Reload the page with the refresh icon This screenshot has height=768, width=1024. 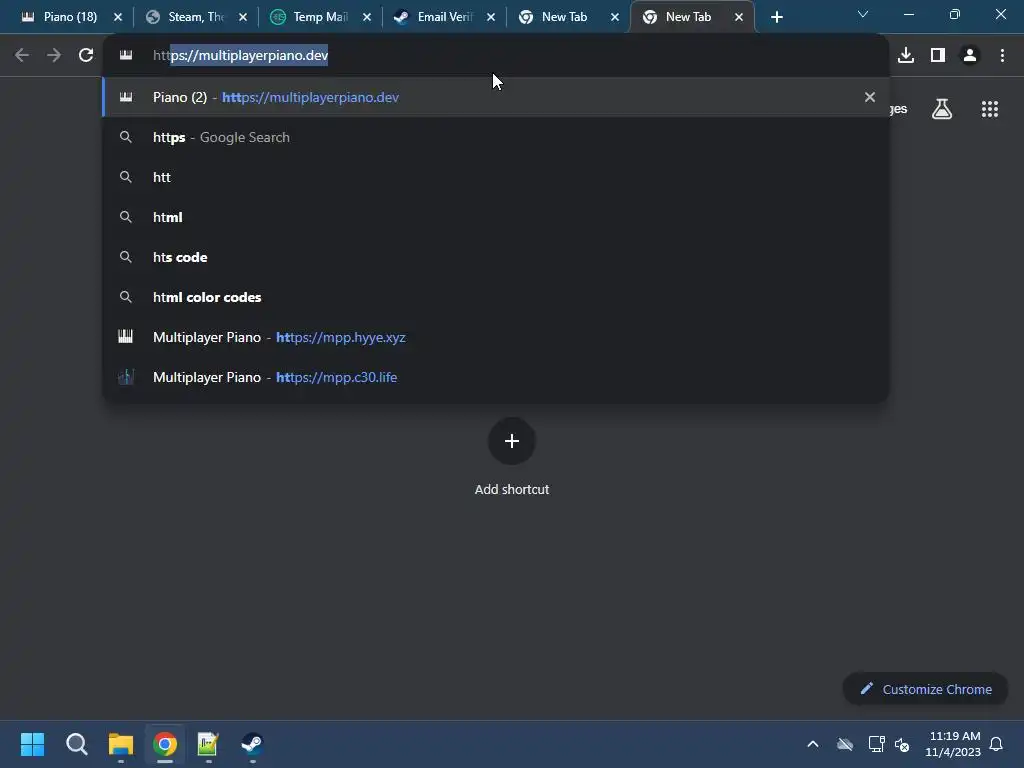[86, 56]
